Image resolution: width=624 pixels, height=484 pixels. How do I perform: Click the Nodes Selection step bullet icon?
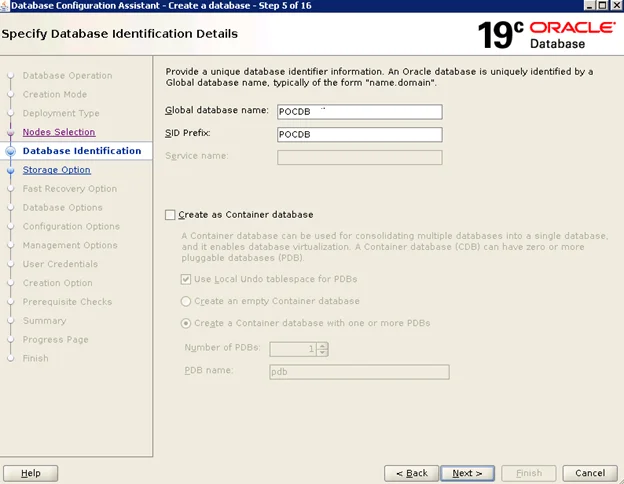coord(11,133)
